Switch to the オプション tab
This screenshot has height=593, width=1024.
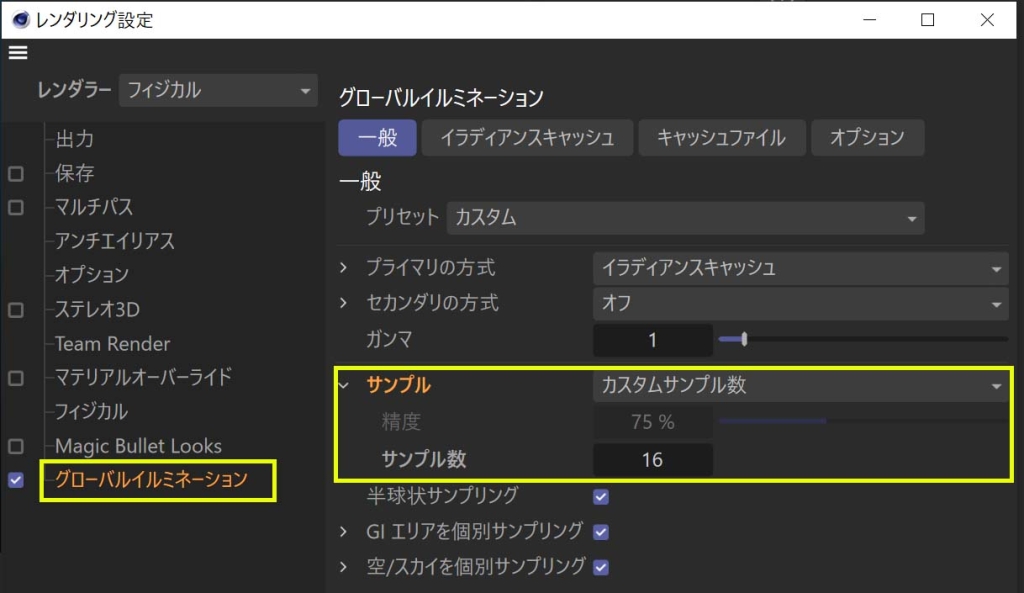867,138
